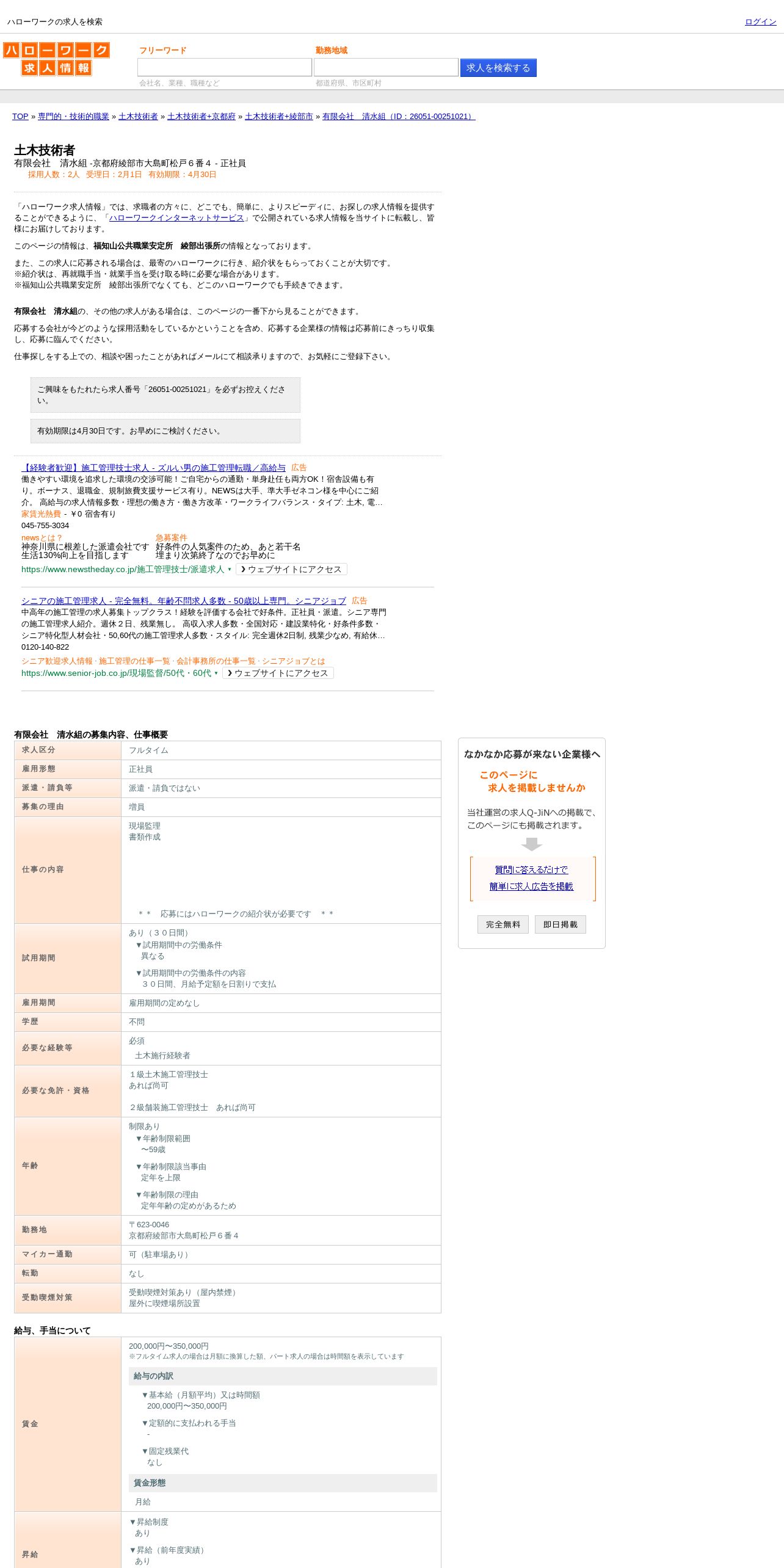This screenshot has width=784, height=1568.
Task: Open 土木技術者+綾部市 breadcrumb link
Action: click(279, 117)
